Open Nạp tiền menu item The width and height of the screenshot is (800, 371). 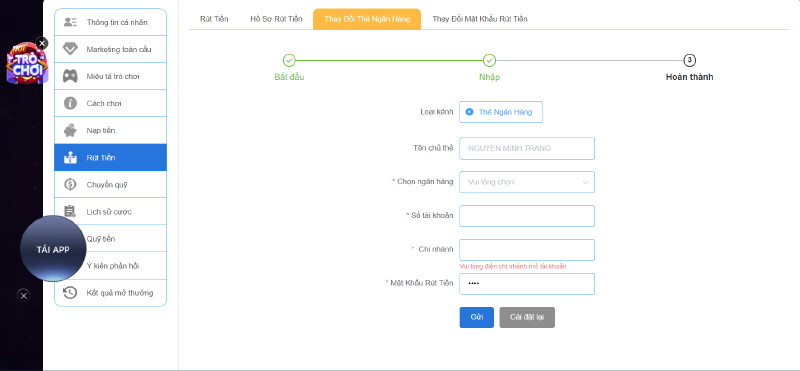pos(111,130)
